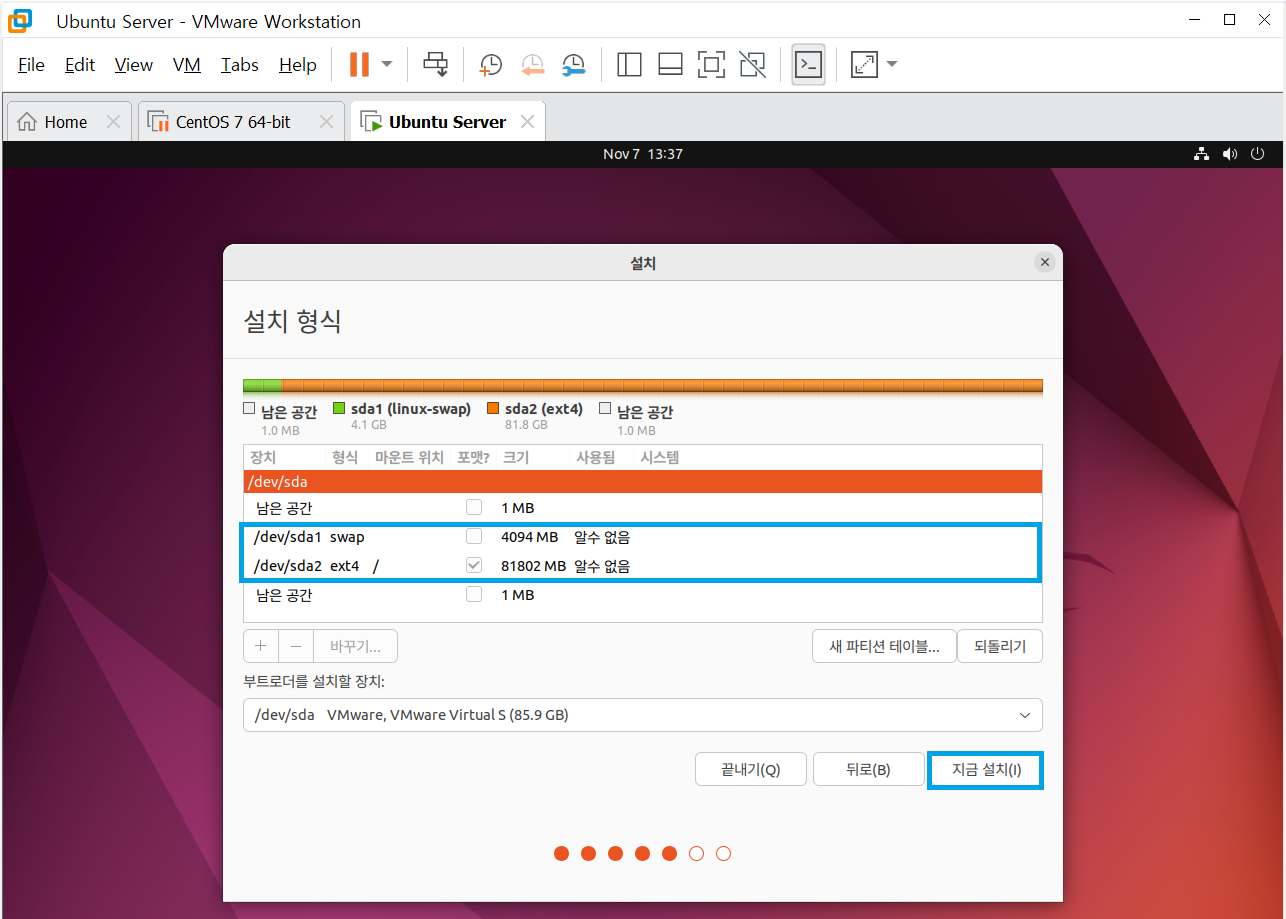
Task: Send Ctrl+Alt+Del to the VM icon
Action: (435, 65)
